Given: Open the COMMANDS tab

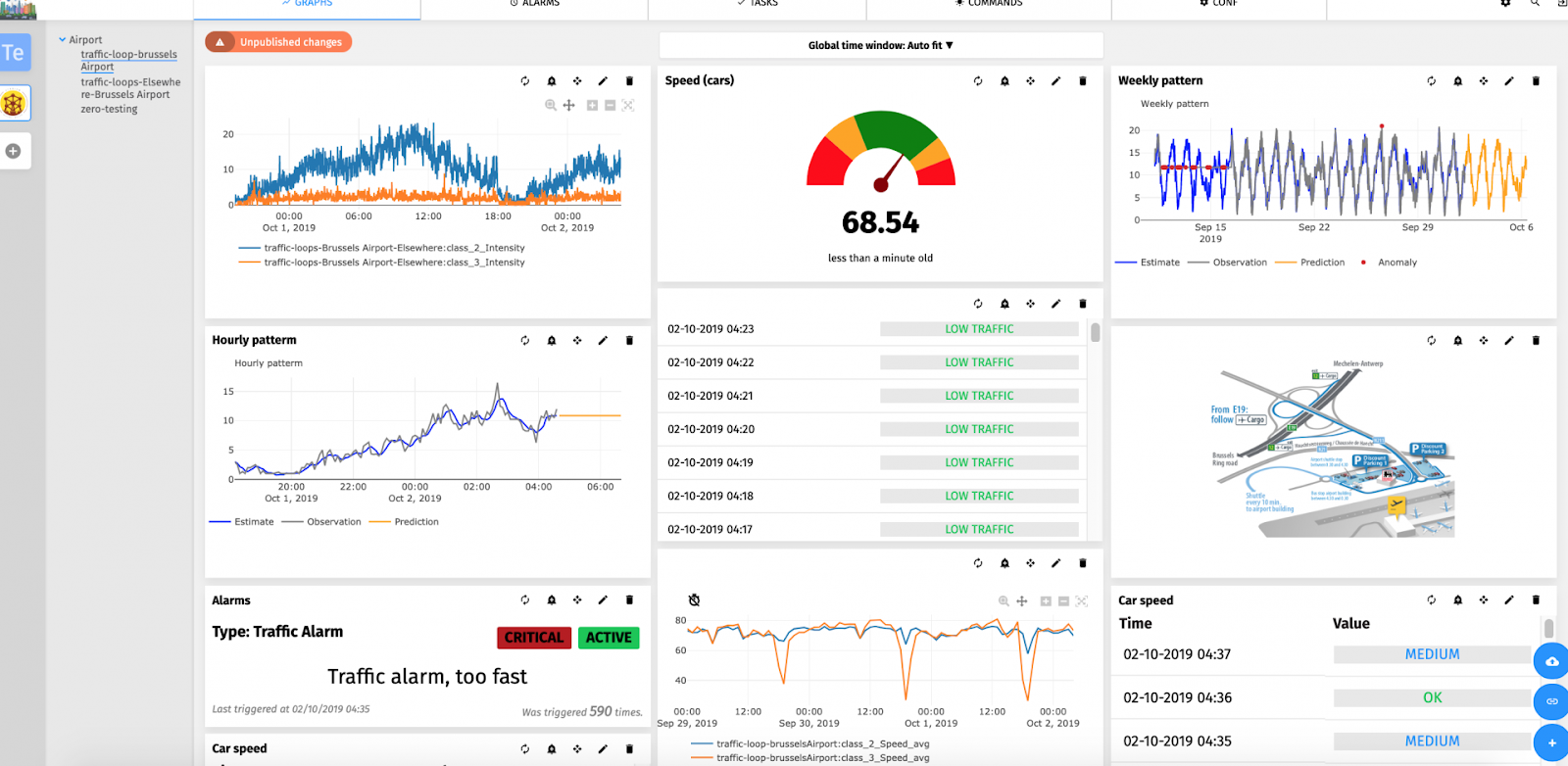Looking at the screenshot, I should (x=989, y=4).
